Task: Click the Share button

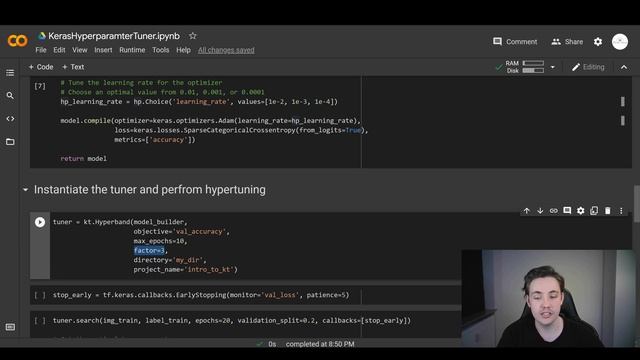Action: (x=567, y=42)
